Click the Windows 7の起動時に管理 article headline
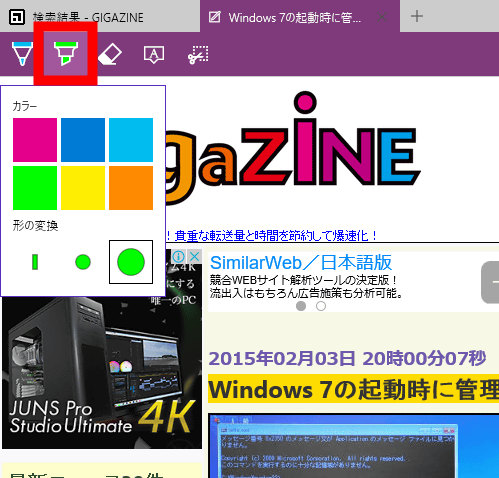 pyautogui.click(x=353, y=389)
